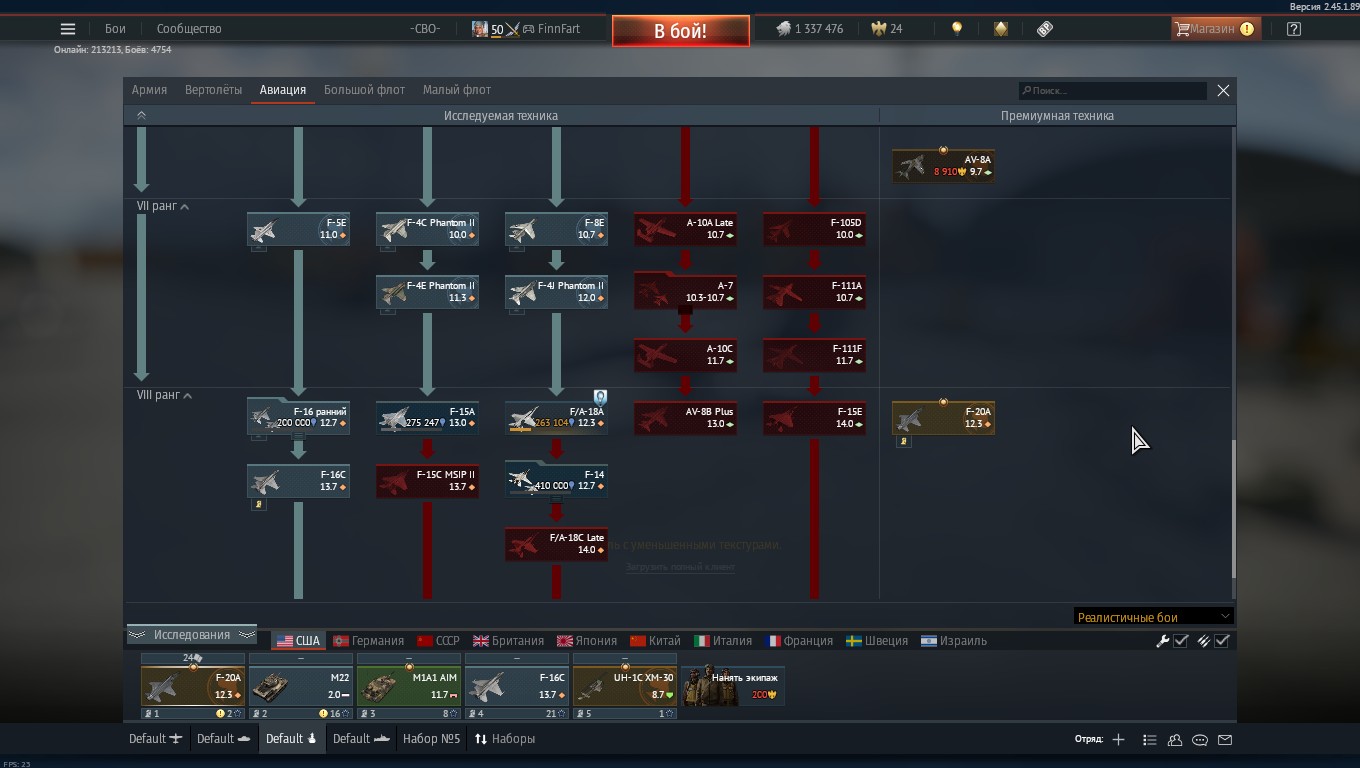This screenshot has height=768, width=1360.
Task: Close the research tree window
Action: click(1223, 90)
